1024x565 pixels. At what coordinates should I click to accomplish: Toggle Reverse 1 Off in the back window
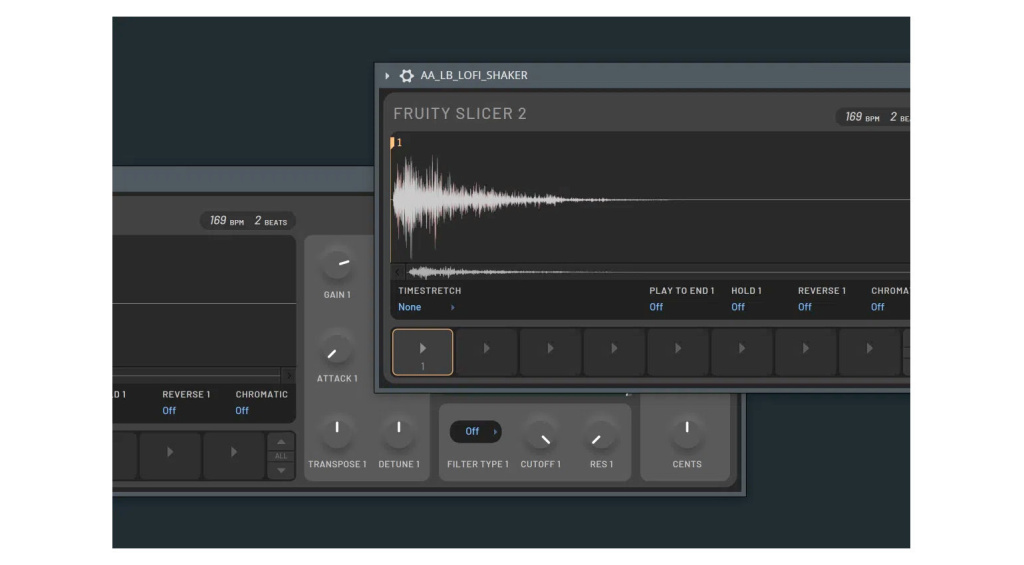coord(169,411)
